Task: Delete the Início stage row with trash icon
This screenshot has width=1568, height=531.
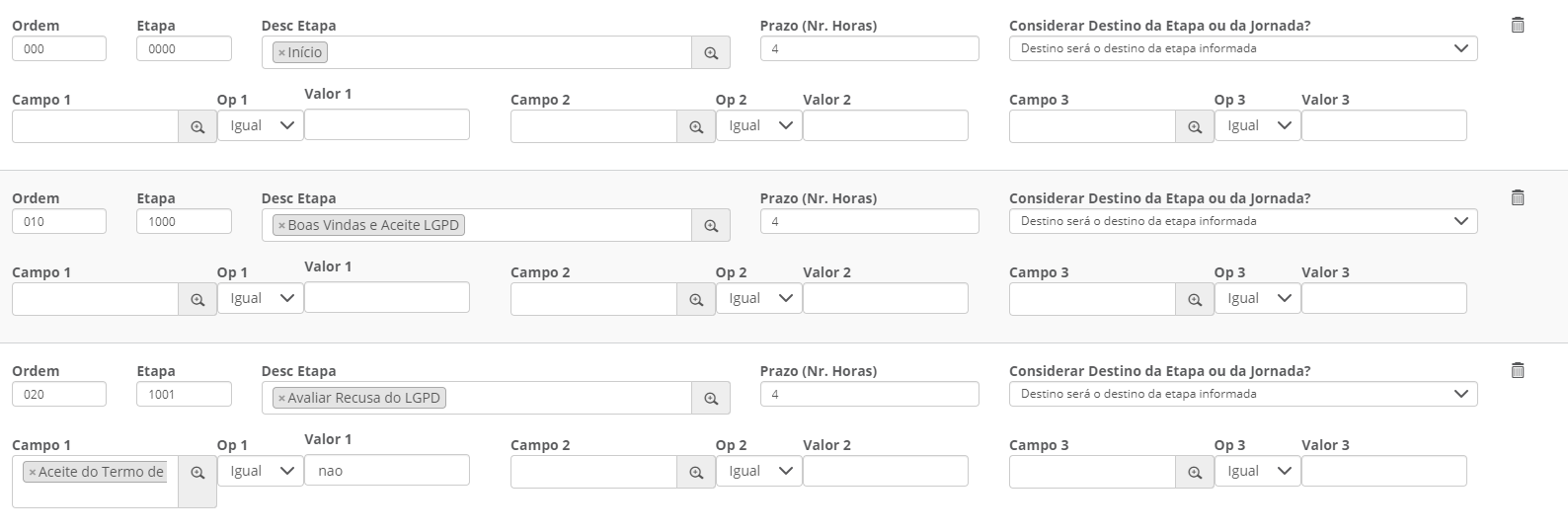Action: [1518, 25]
